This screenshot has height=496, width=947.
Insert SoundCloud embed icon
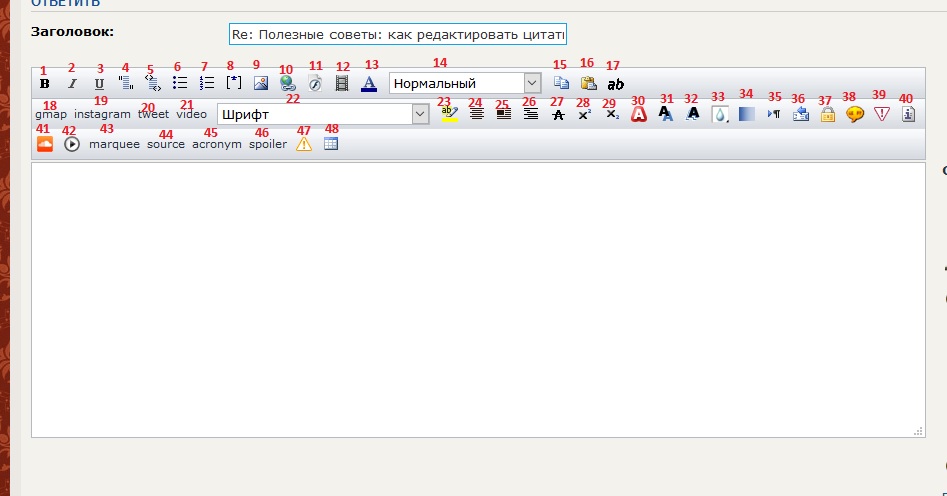pyautogui.click(x=44, y=144)
